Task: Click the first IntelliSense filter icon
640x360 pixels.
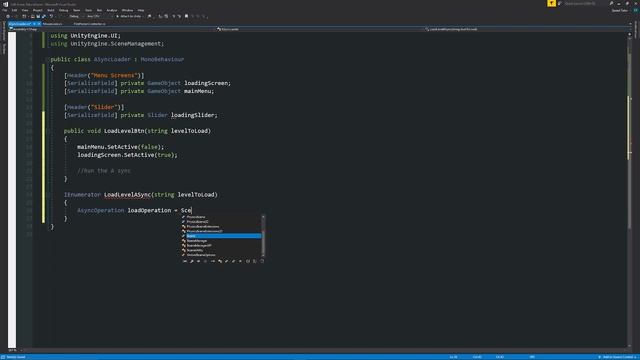Action: pyautogui.click(x=185, y=261)
